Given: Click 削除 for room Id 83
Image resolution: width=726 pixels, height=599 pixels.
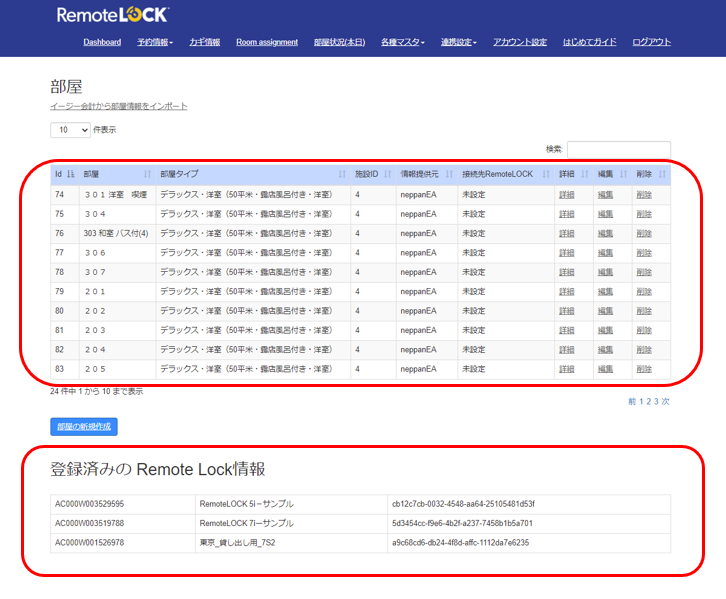Looking at the screenshot, I should [x=644, y=369].
